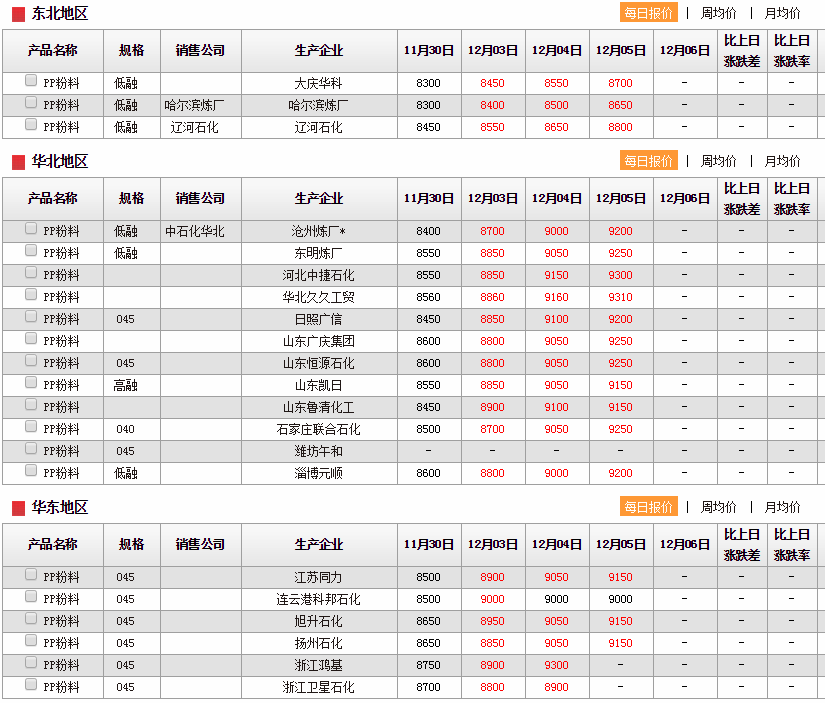
Task: Open 月均价 tab in 华北地区 section
Action: pyautogui.click(x=782, y=161)
